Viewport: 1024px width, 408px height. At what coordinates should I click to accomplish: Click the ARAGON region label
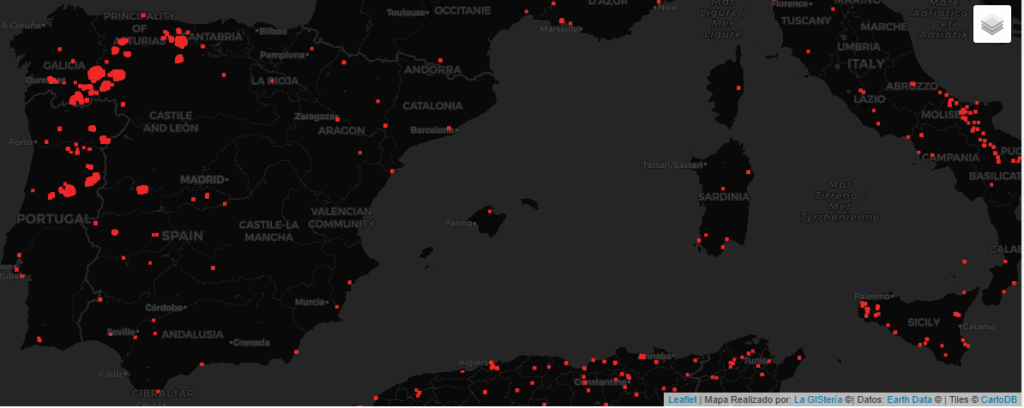(342, 131)
